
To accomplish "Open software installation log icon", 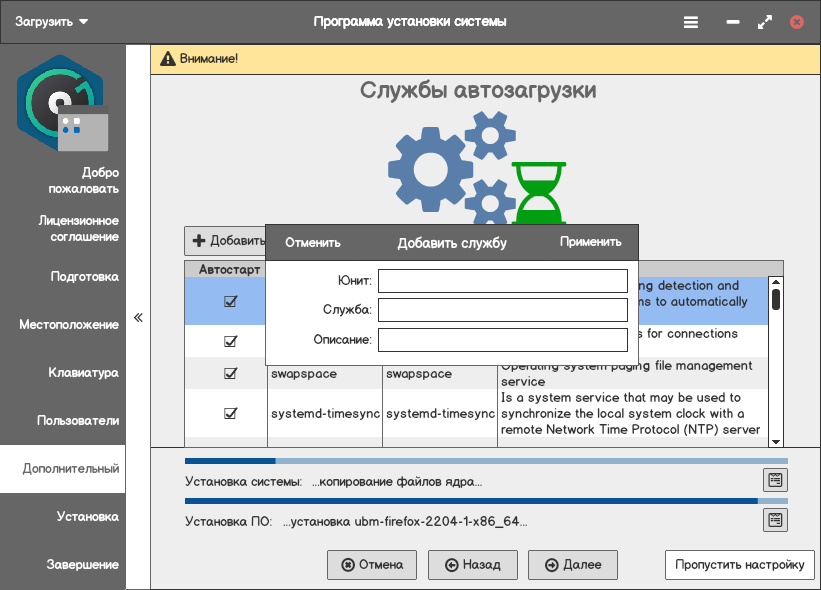I will (775, 520).
